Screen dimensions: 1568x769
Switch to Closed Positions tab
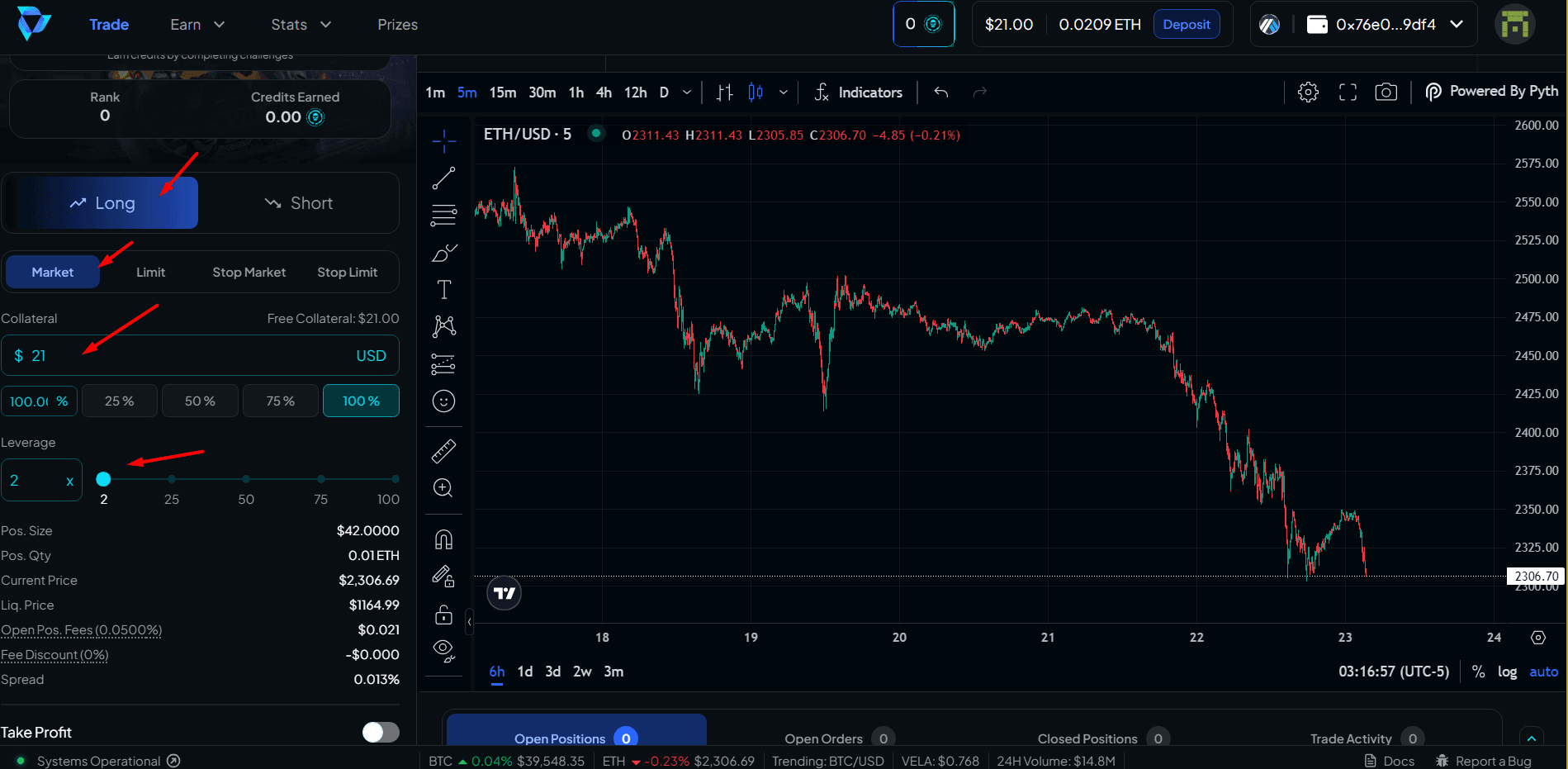pos(1103,738)
